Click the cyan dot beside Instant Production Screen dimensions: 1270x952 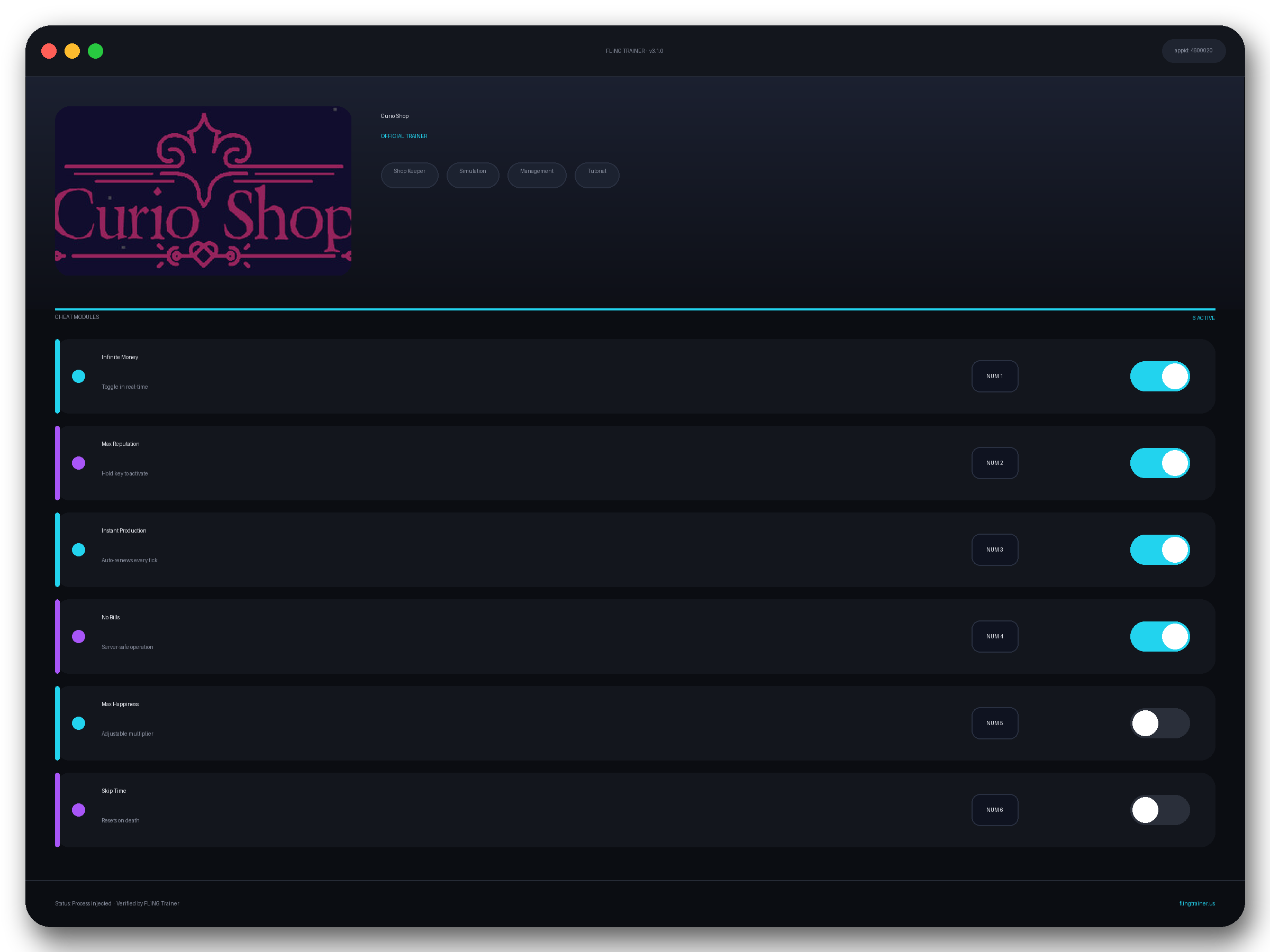pyautogui.click(x=79, y=550)
